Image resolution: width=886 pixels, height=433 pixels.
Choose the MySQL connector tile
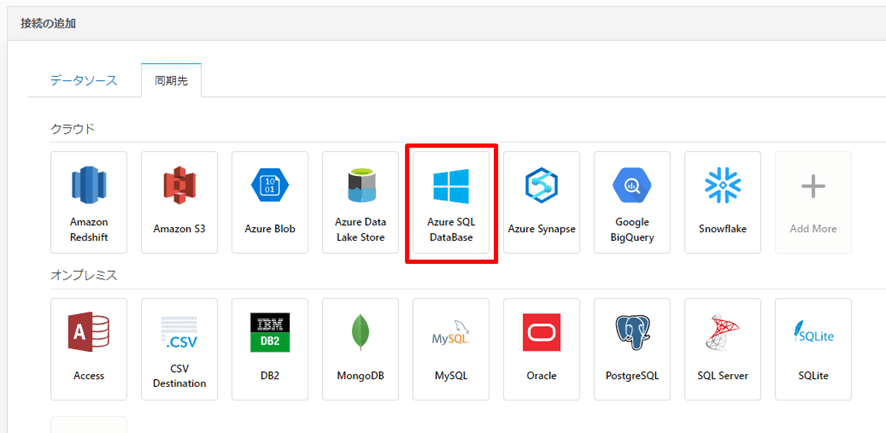point(451,348)
